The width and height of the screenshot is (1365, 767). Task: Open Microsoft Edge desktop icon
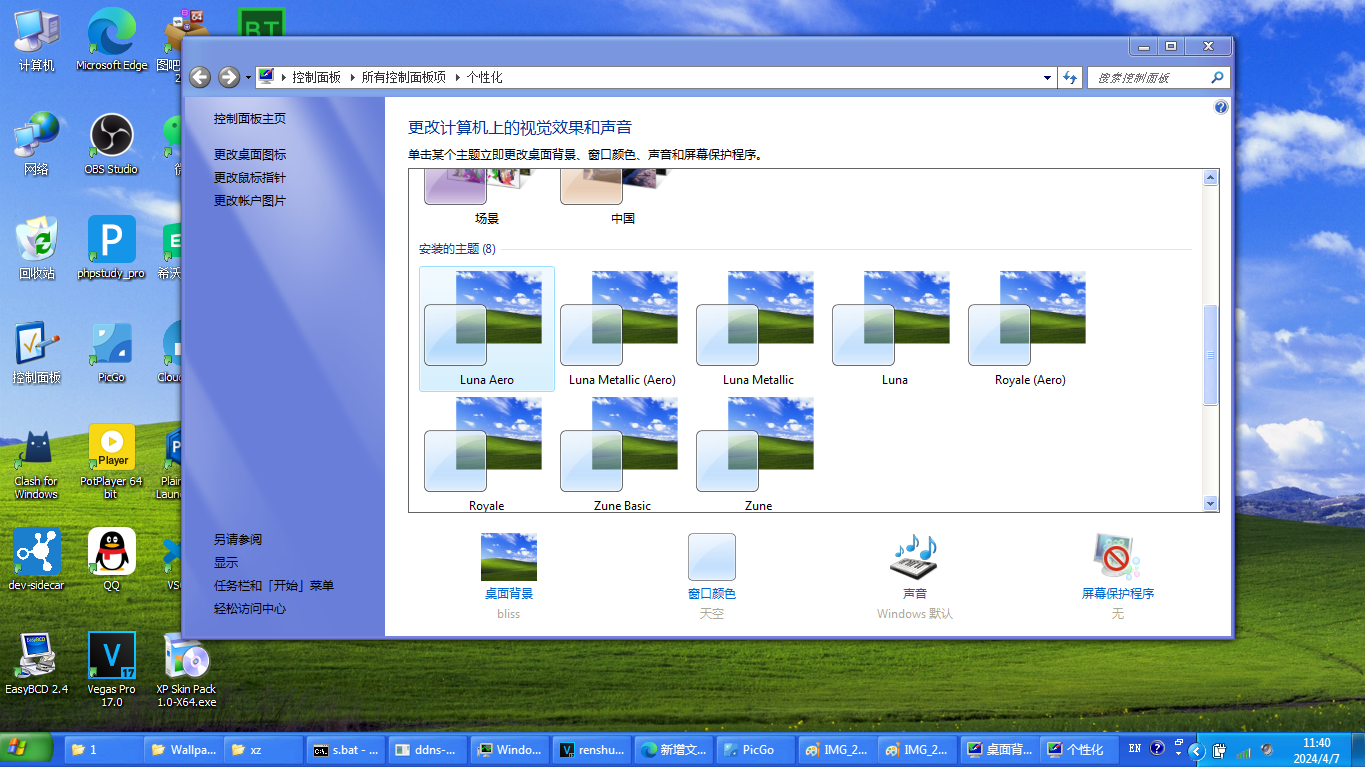coord(111,40)
